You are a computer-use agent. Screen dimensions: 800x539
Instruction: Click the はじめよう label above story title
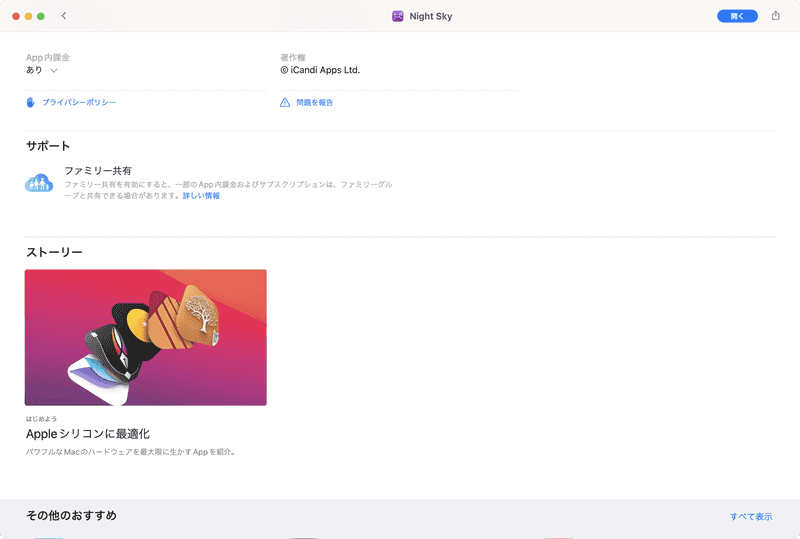click(x=41, y=419)
